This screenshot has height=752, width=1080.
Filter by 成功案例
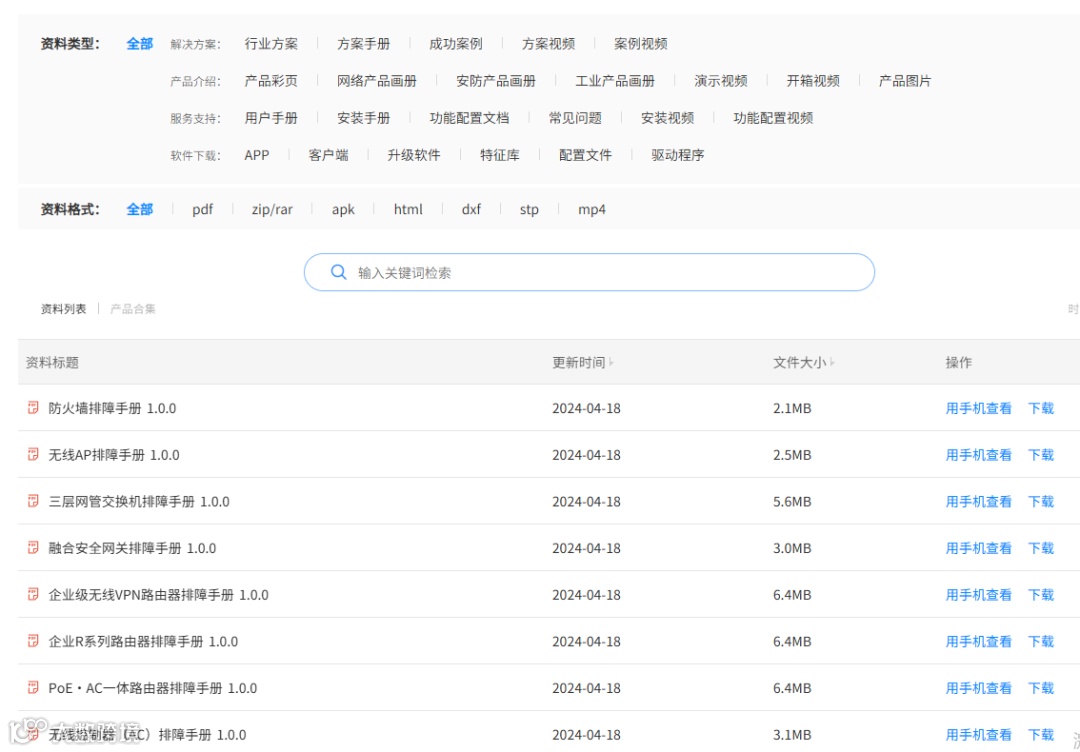pyautogui.click(x=456, y=44)
